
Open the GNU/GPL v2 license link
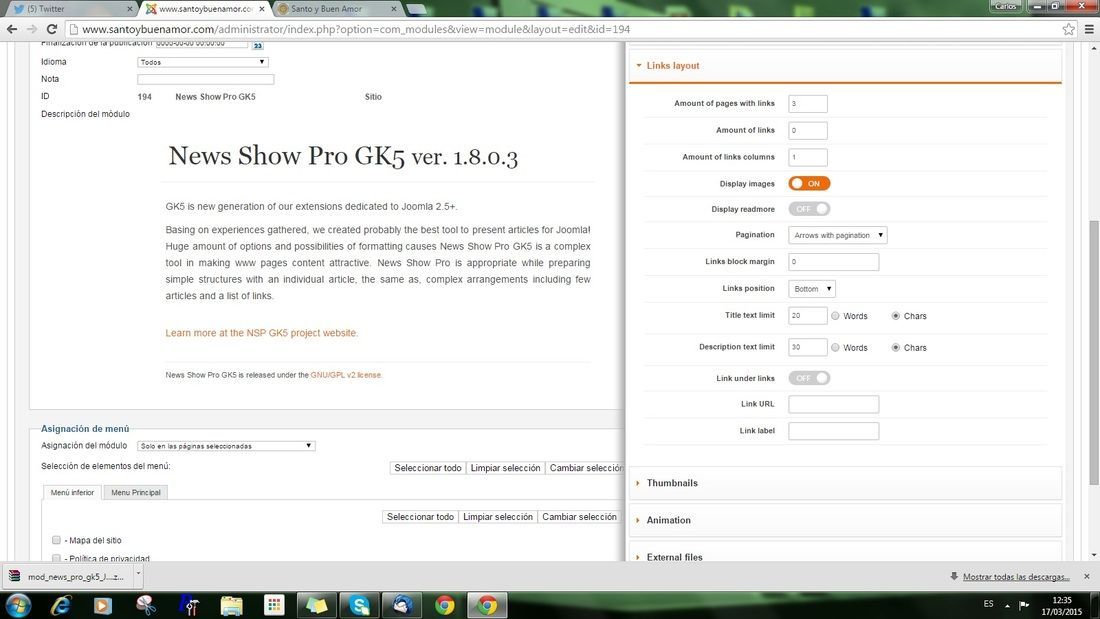tap(346, 375)
